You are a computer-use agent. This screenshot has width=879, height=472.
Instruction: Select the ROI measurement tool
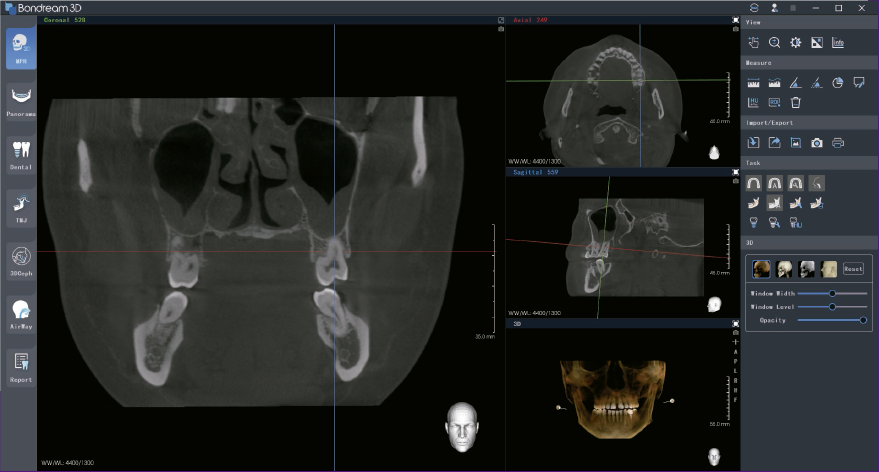click(774, 103)
